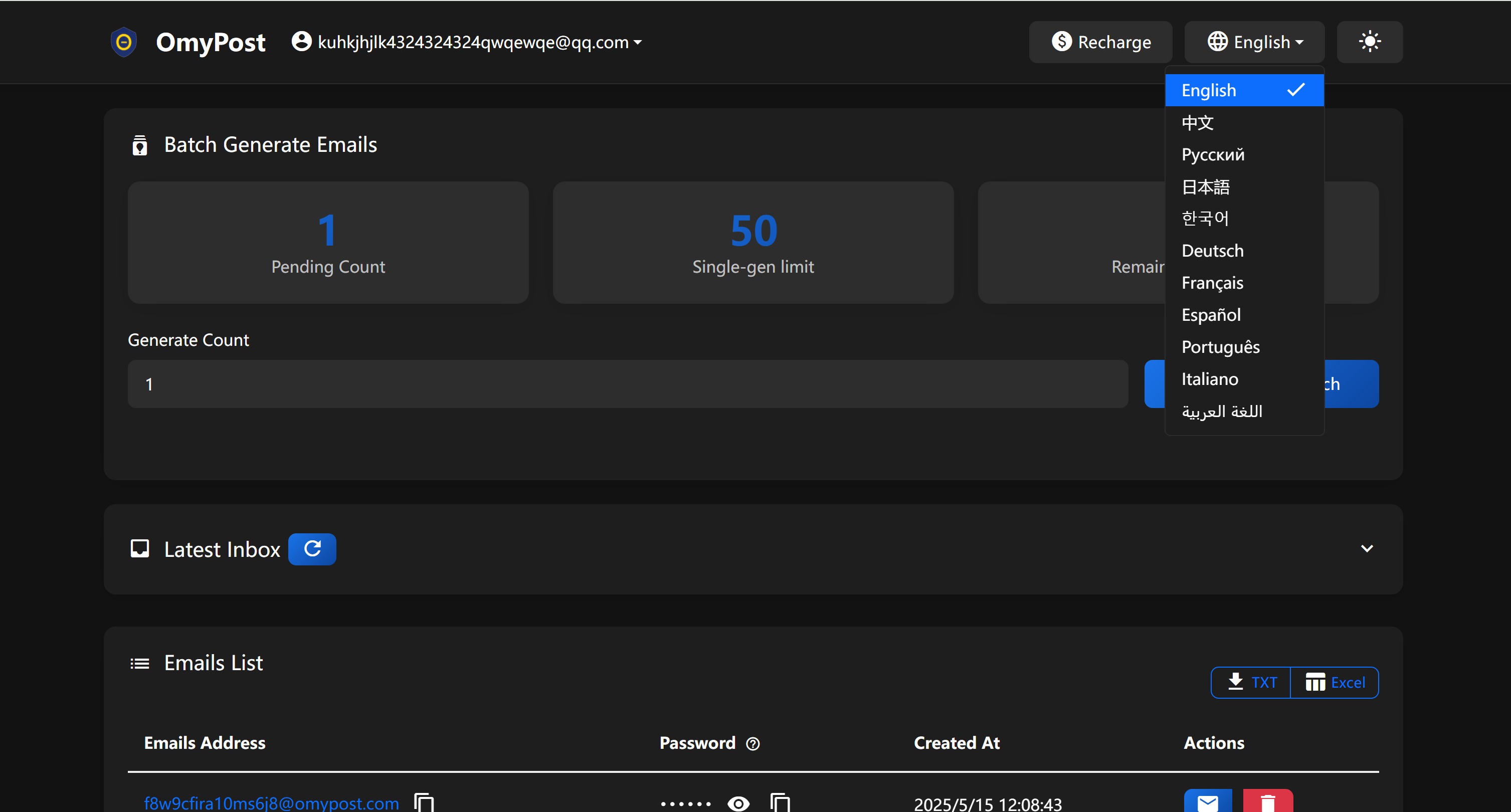Open the f8w9cfira10ms6j8@omypost.com link

click(271, 802)
